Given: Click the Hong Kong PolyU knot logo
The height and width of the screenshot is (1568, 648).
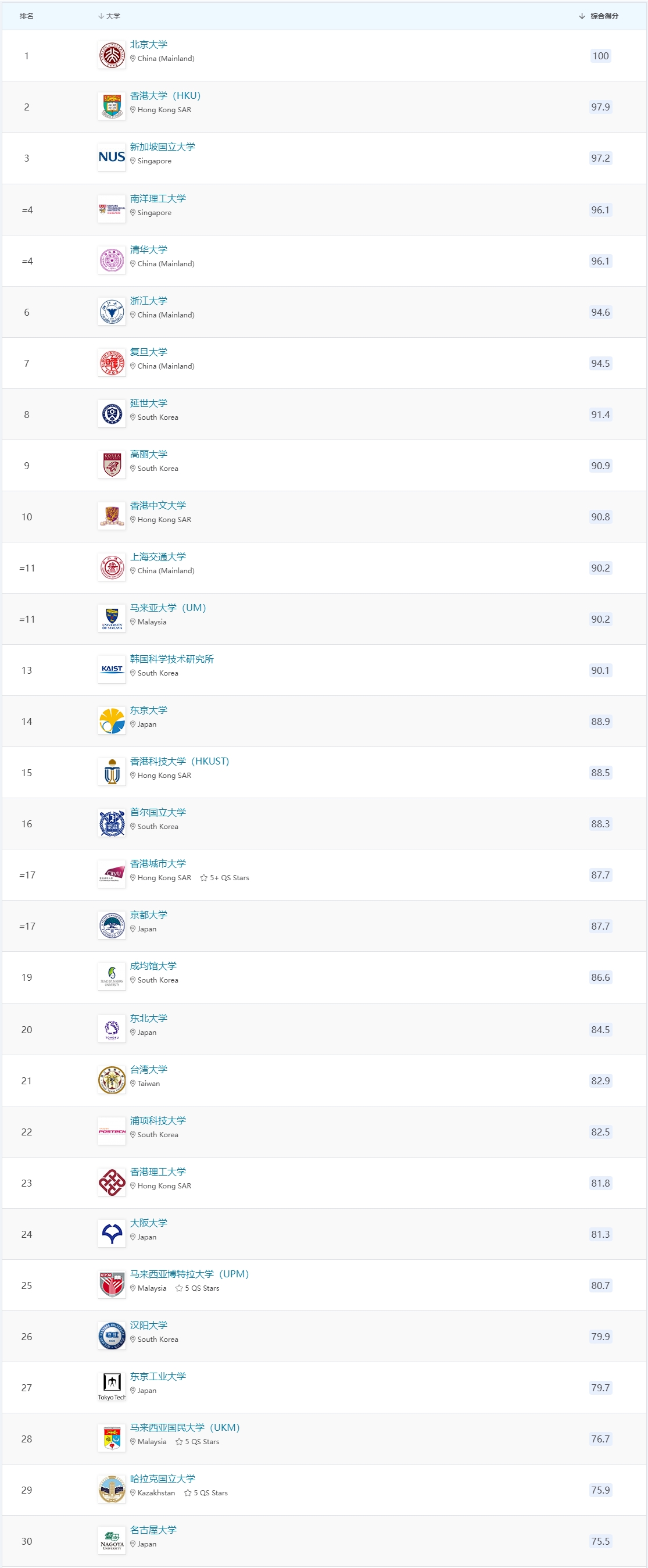Looking at the screenshot, I should [x=112, y=1182].
